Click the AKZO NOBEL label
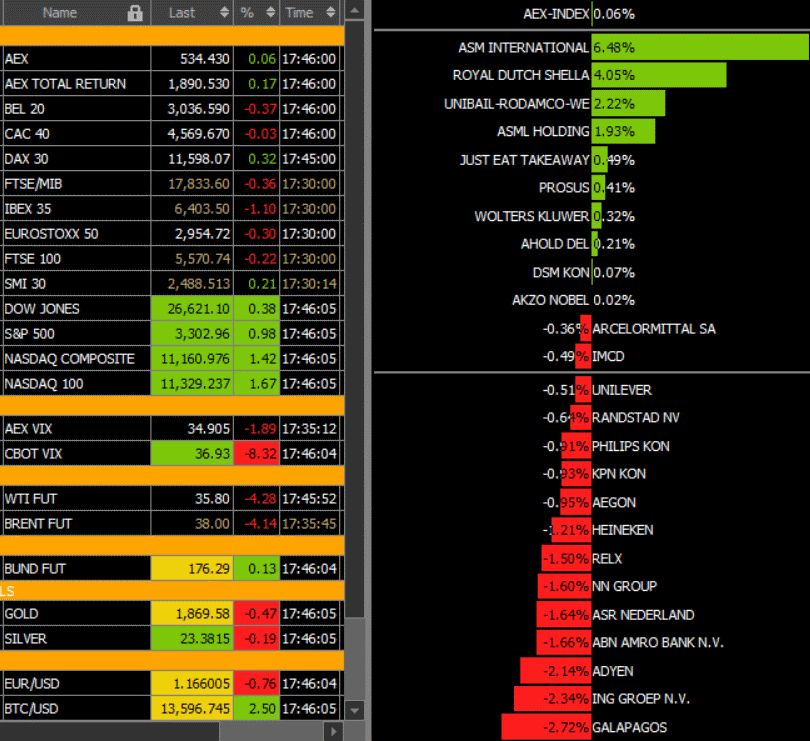The image size is (810, 741). 550,300
